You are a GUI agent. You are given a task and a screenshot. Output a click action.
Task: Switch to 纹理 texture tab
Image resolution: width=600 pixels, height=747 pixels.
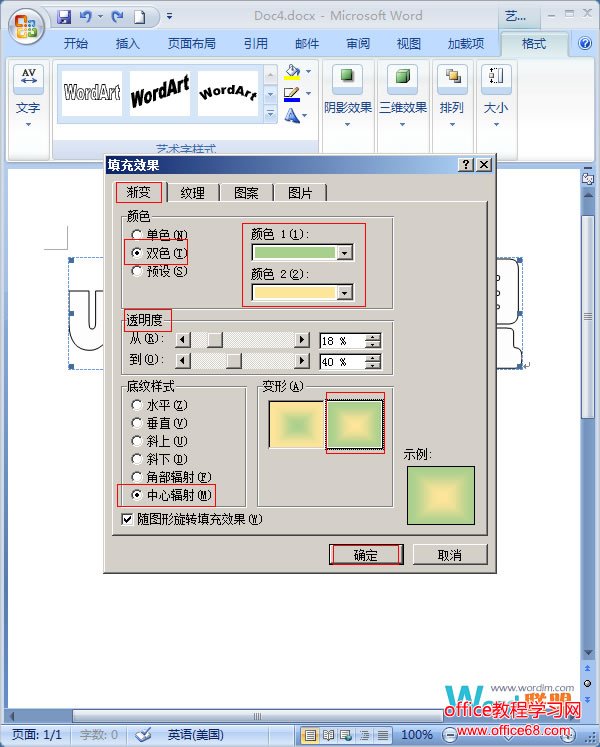click(193, 192)
